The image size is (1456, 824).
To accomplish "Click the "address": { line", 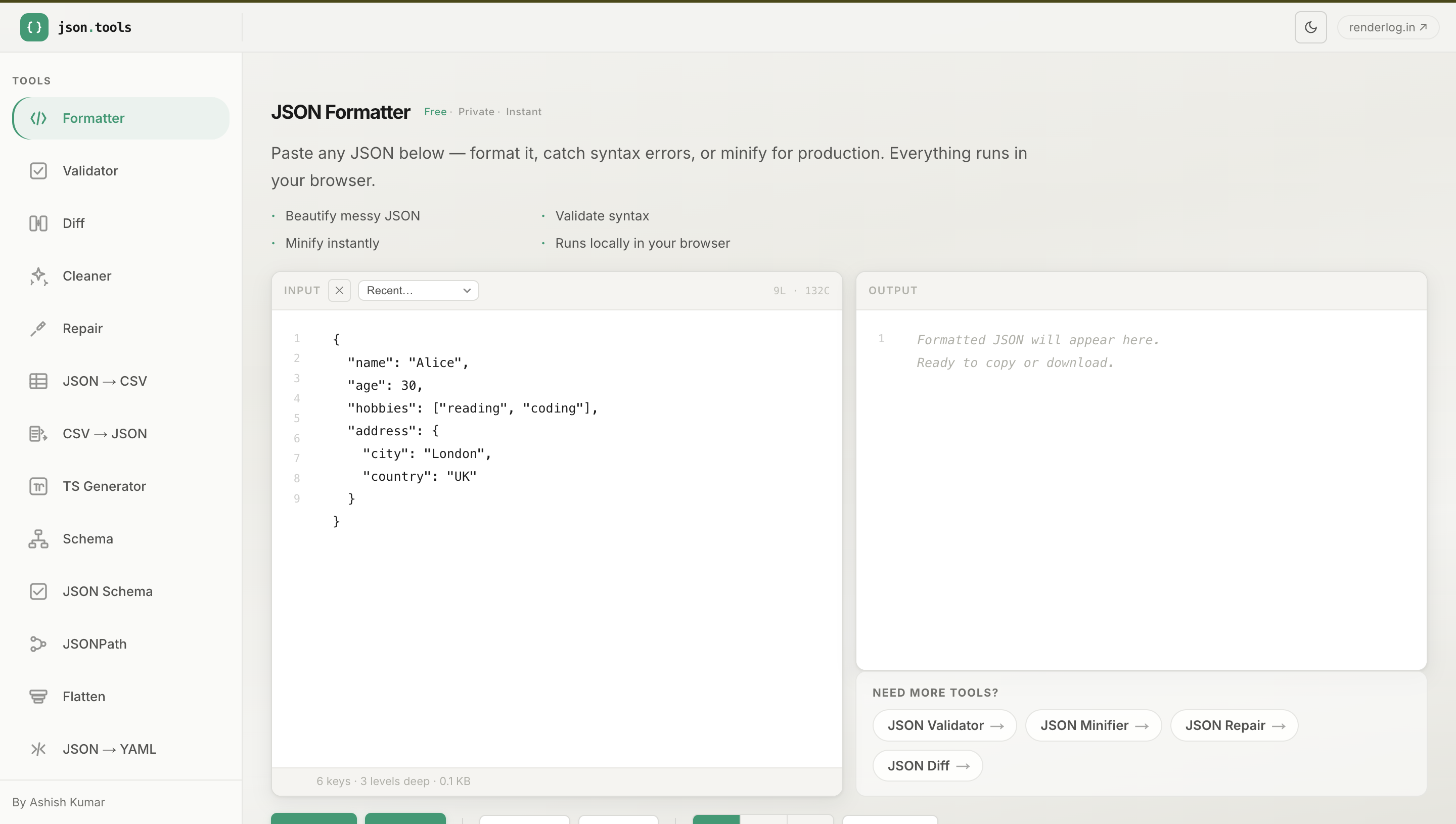I will (393, 431).
